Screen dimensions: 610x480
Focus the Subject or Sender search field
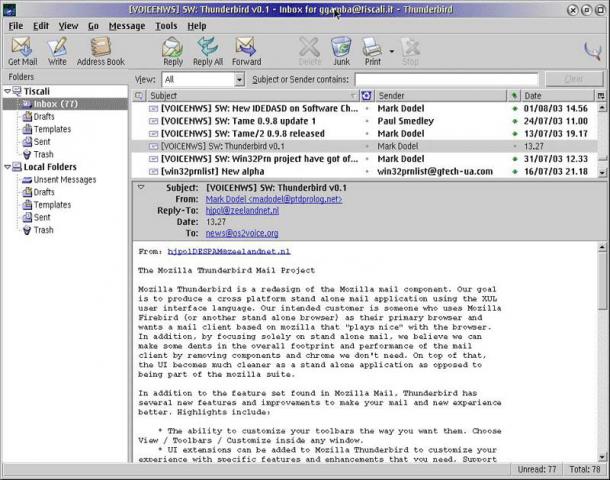[x=446, y=79]
